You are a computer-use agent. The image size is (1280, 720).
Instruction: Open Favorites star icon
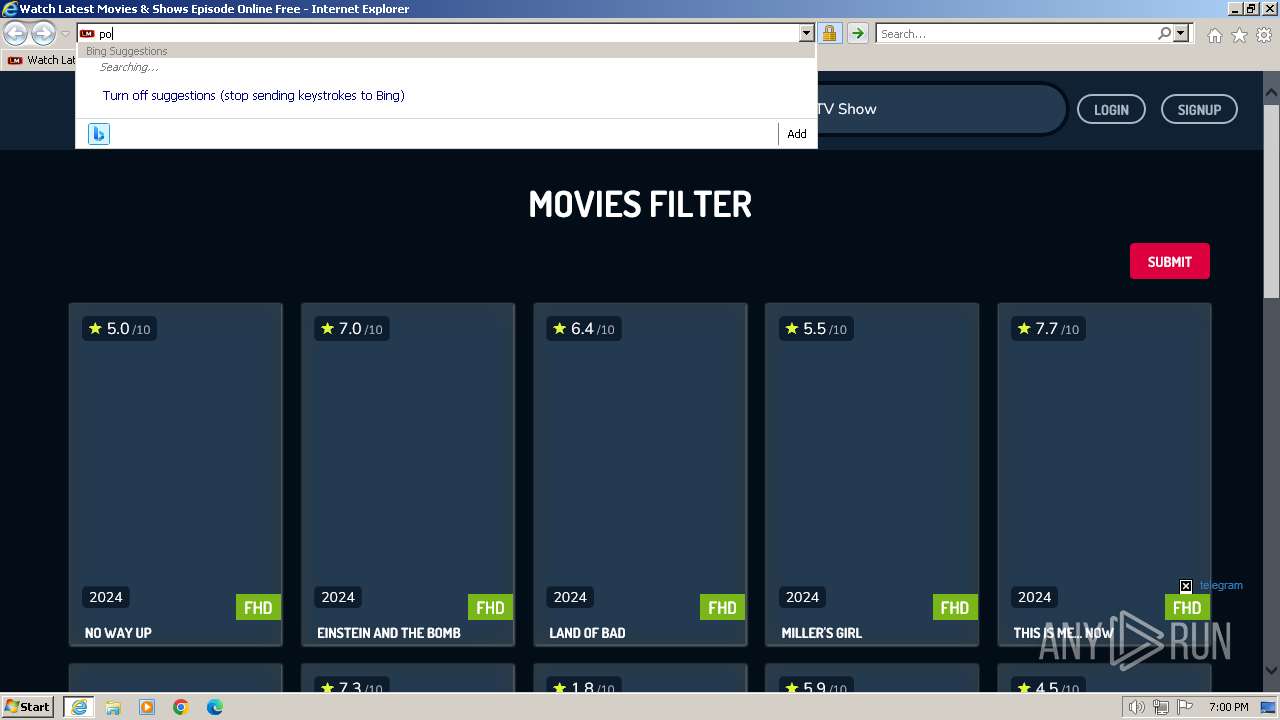pos(1239,35)
